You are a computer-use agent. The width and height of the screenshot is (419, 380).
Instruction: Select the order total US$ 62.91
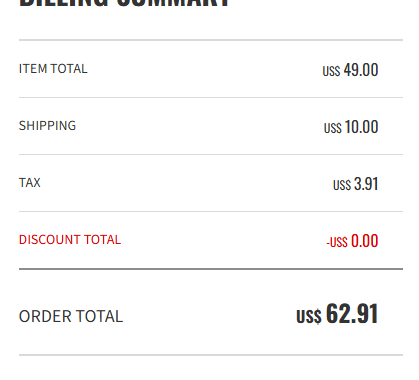point(337,314)
